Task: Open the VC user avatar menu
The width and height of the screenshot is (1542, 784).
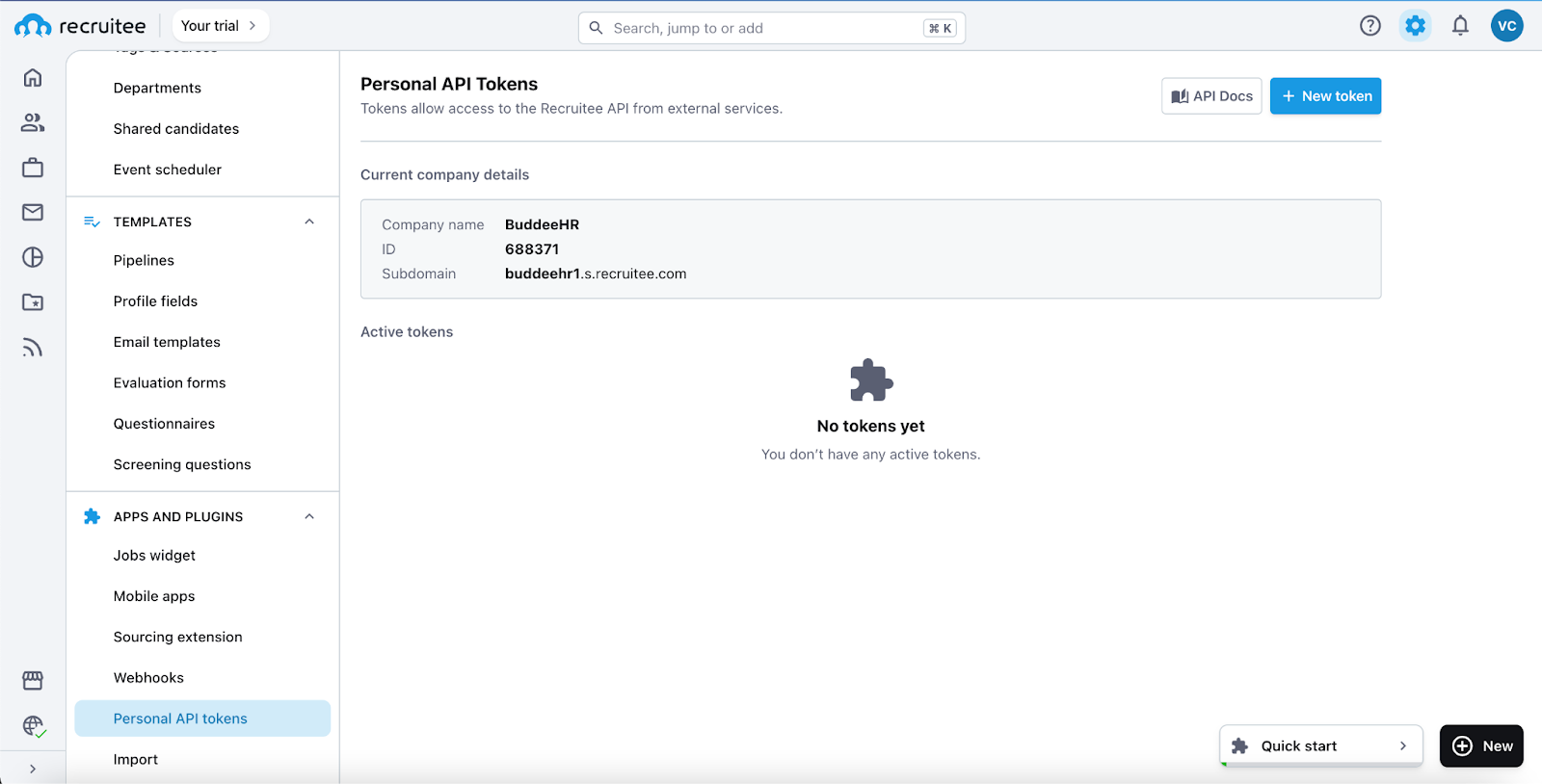Action: (1506, 26)
